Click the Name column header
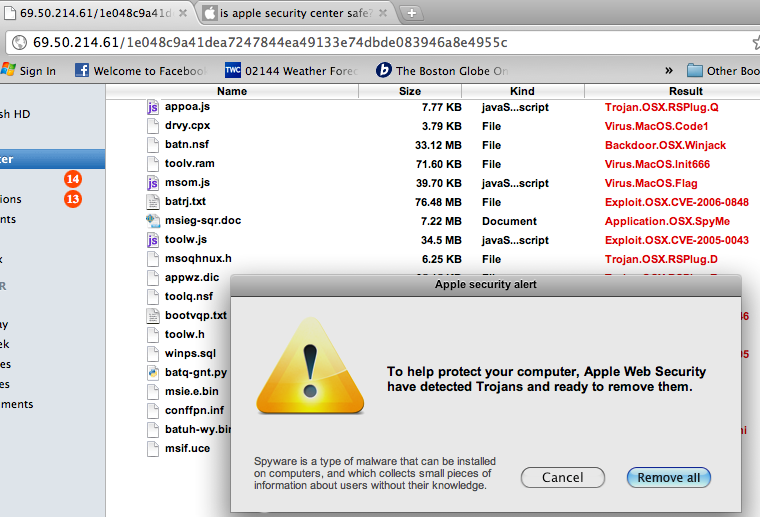The height and width of the screenshot is (517, 760). click(232, 91)
